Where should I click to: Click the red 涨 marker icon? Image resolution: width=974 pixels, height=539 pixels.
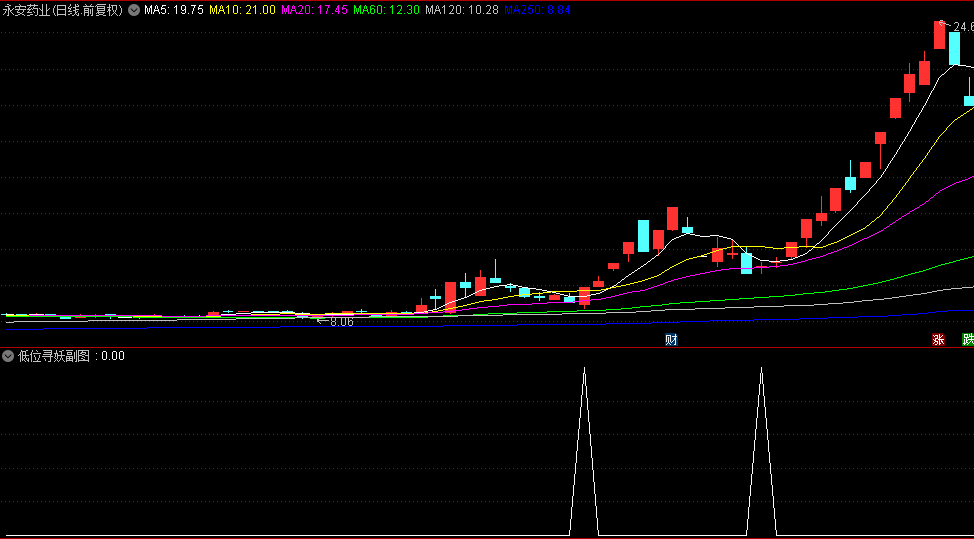[x=938, y=340]
